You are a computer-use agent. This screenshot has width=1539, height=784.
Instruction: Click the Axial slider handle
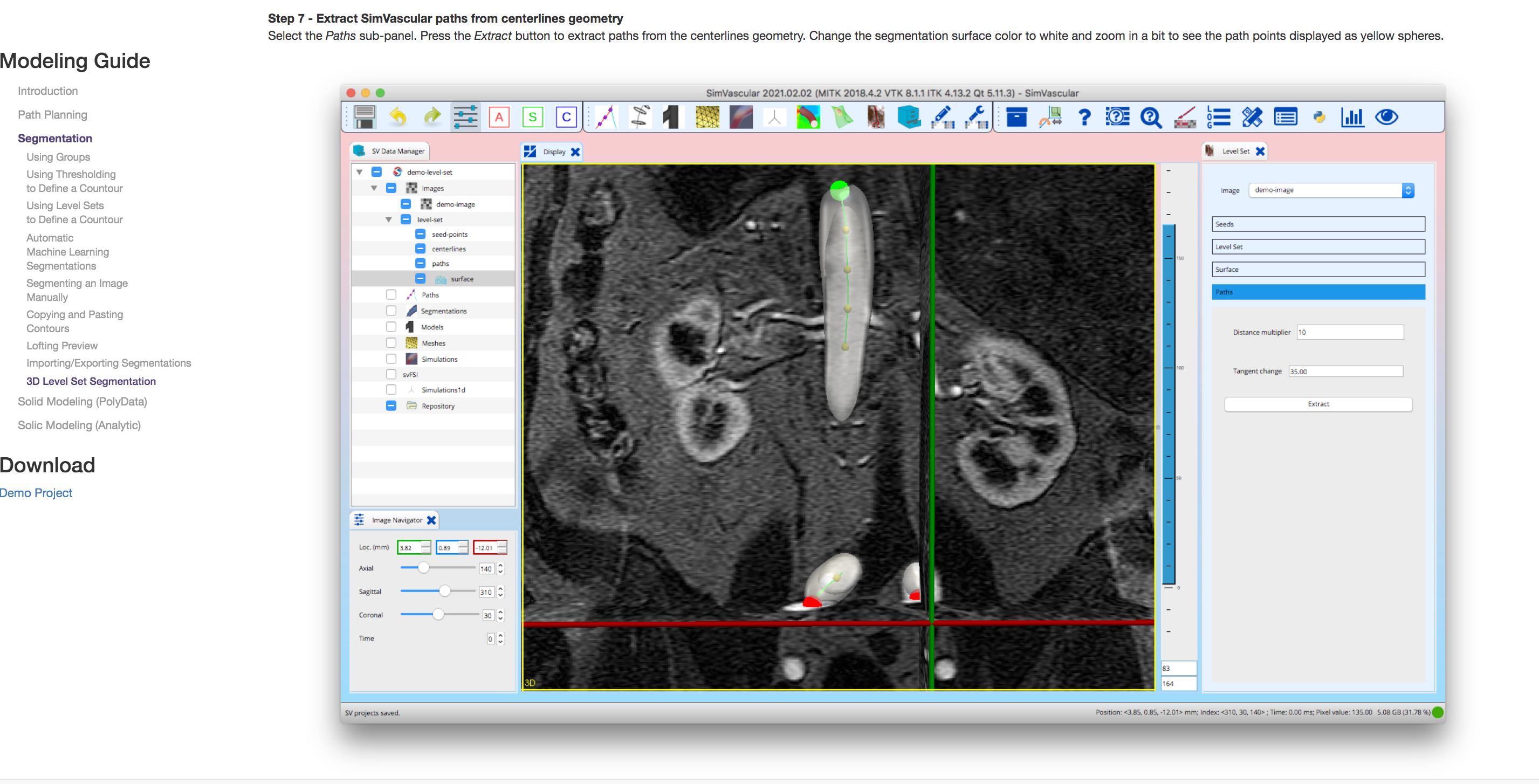click(x=423, y=568)
